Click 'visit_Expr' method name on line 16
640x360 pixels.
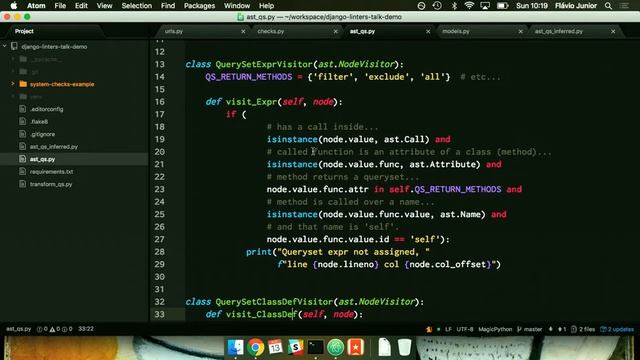[x=251, y=102]
